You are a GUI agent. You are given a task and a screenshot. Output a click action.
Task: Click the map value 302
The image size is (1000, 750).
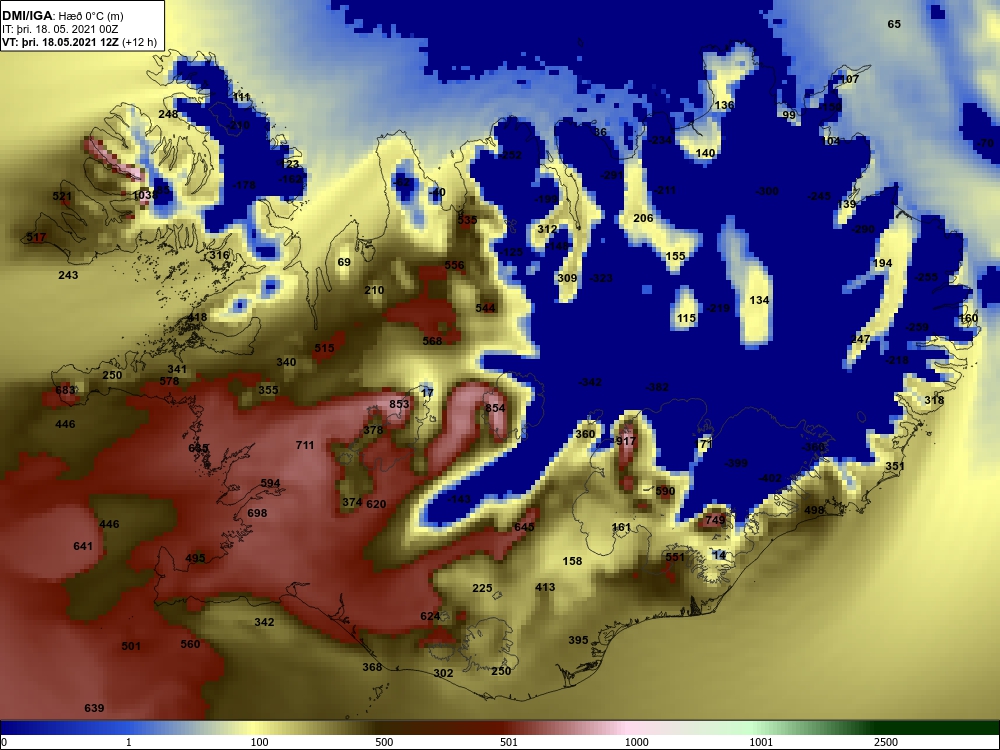(x=443, y=673)
